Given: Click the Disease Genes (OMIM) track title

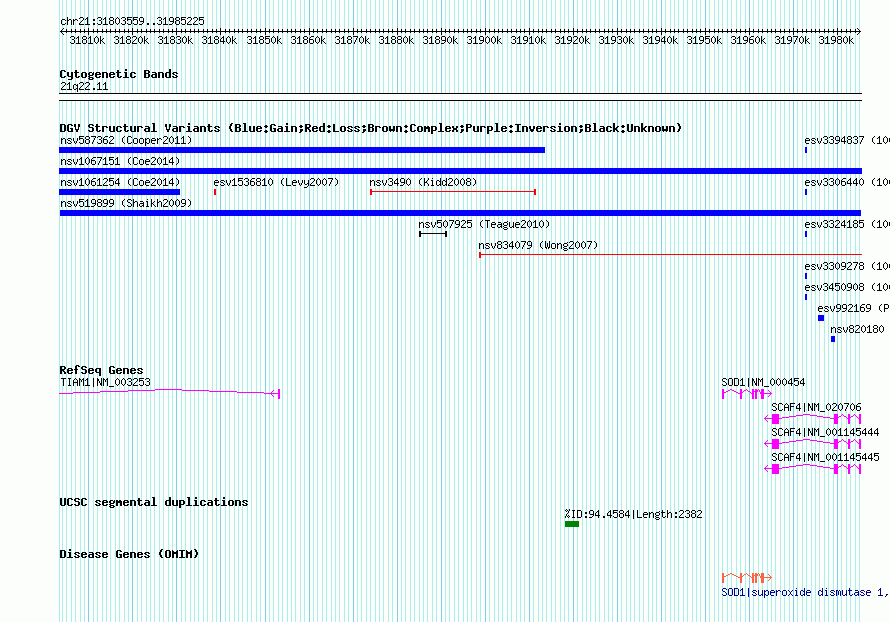Looking at the screenshot, I should pos(129,554).
